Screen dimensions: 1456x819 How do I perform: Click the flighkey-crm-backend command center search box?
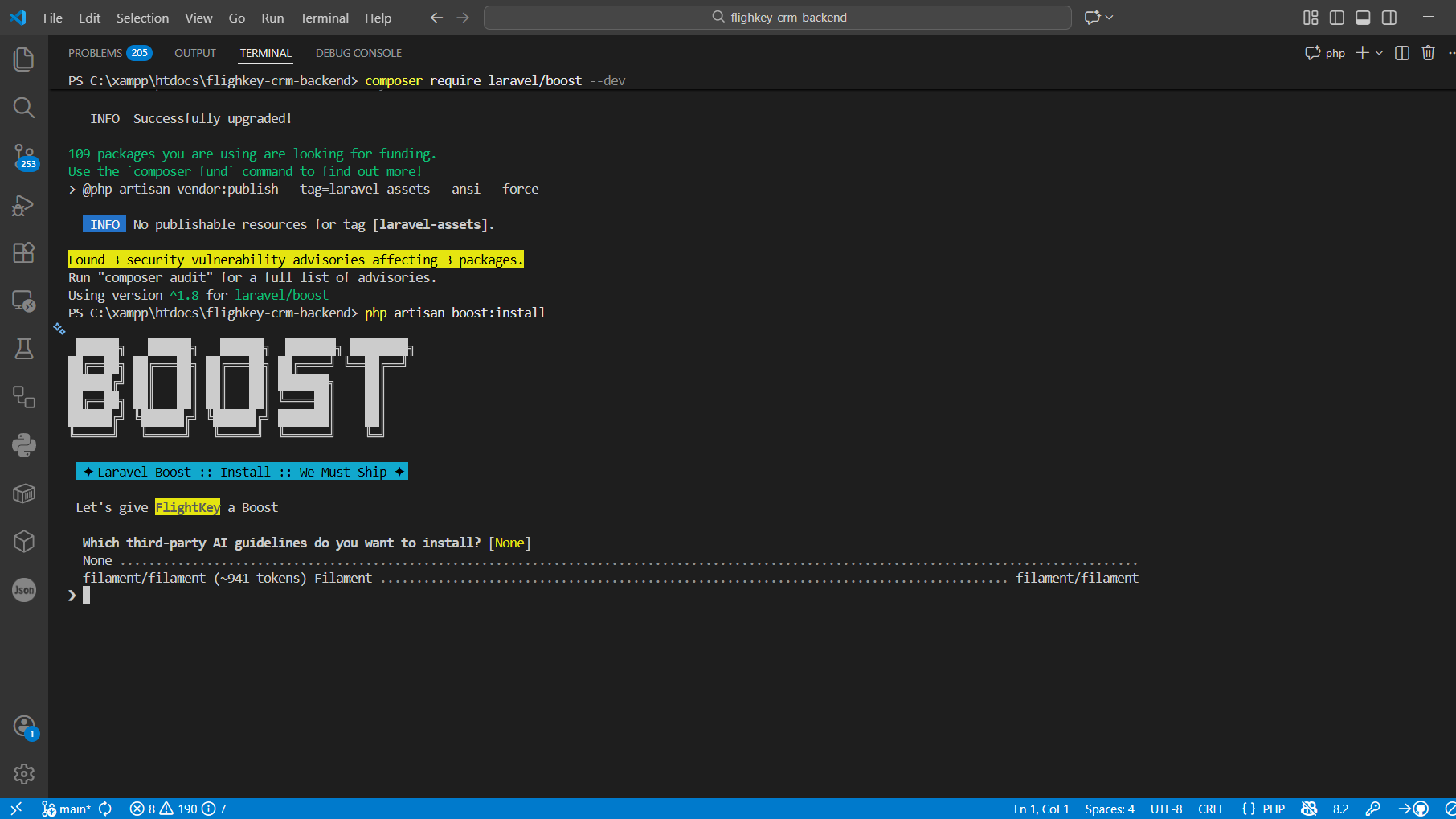[x=778, y=18]
